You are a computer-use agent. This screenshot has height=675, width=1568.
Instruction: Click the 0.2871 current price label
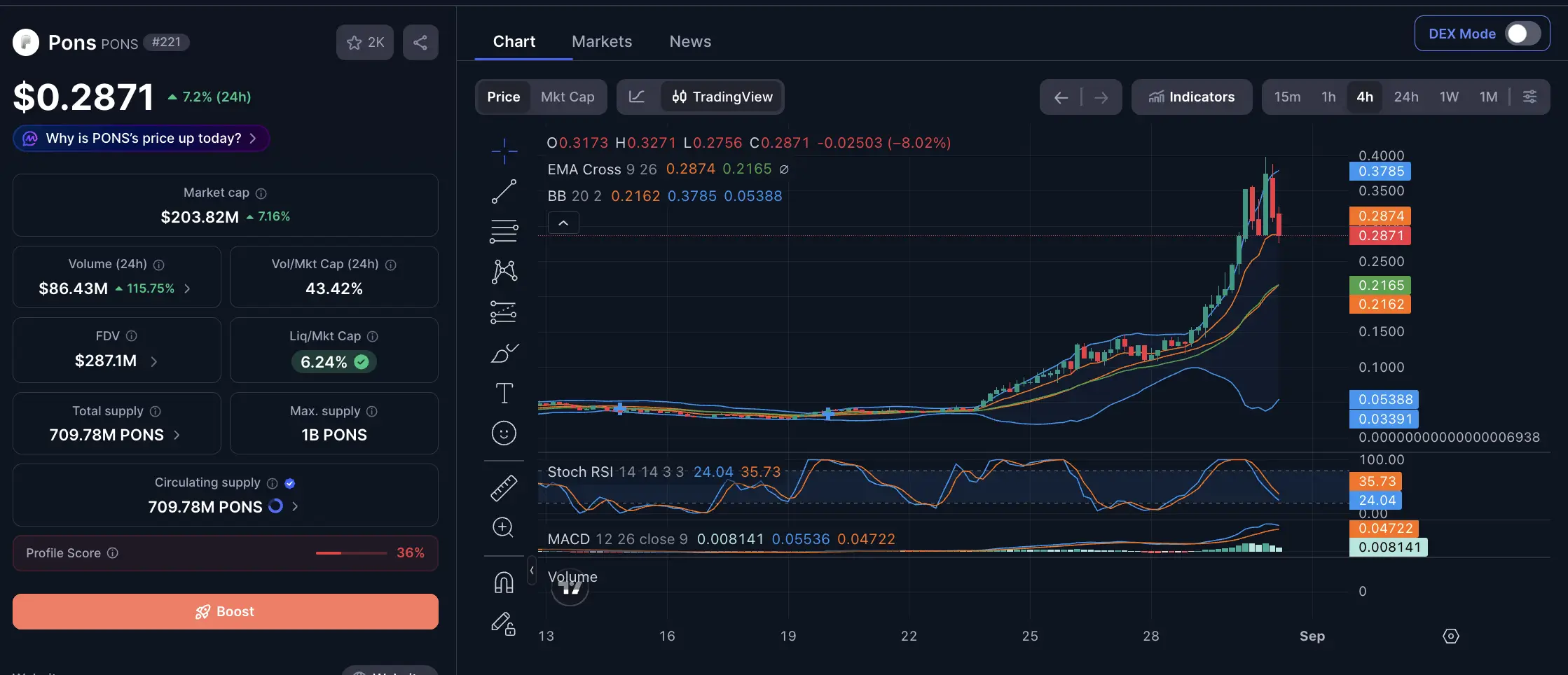(1380, 235)
